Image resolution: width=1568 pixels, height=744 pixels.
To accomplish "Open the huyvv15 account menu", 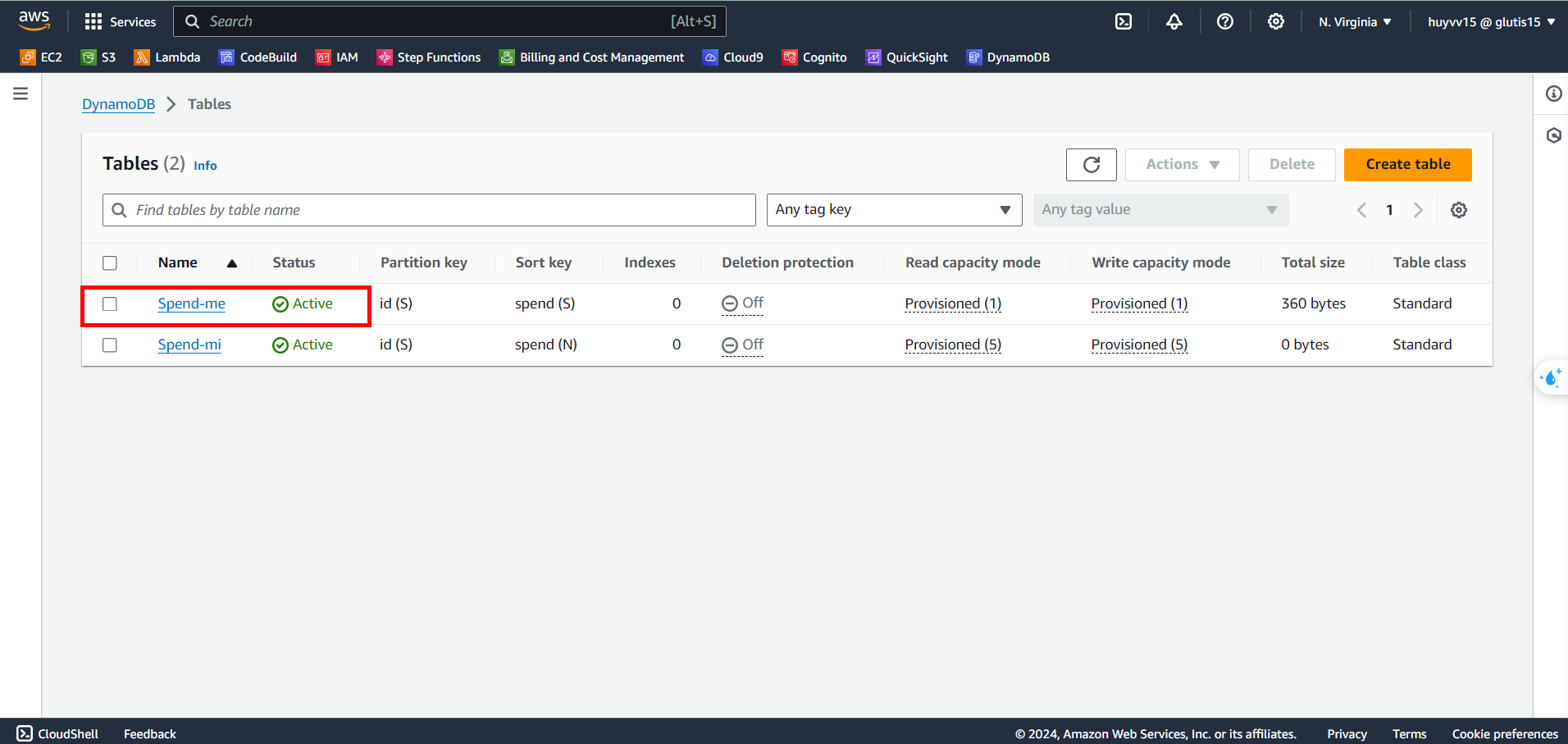I will (x=1492, y=22).
